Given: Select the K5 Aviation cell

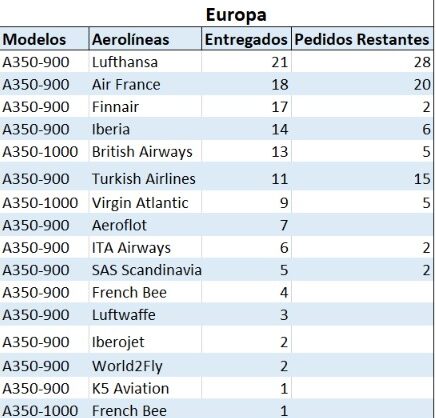Looking at the screenshot, I should (145, 388).
